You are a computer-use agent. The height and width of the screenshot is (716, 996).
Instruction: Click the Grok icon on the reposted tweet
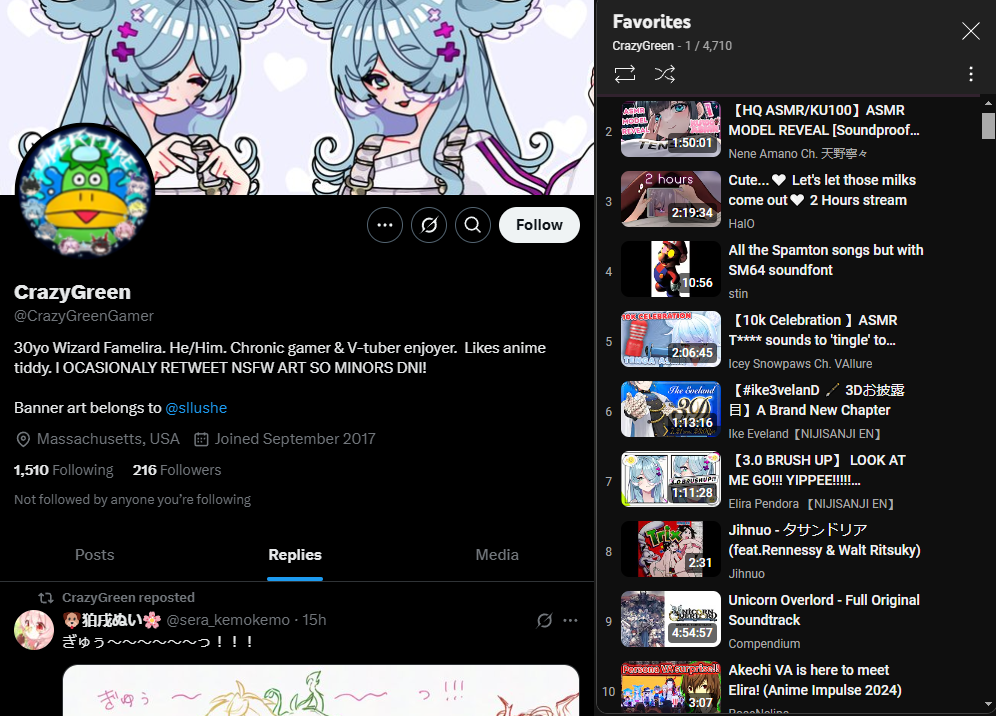[544, 620]
